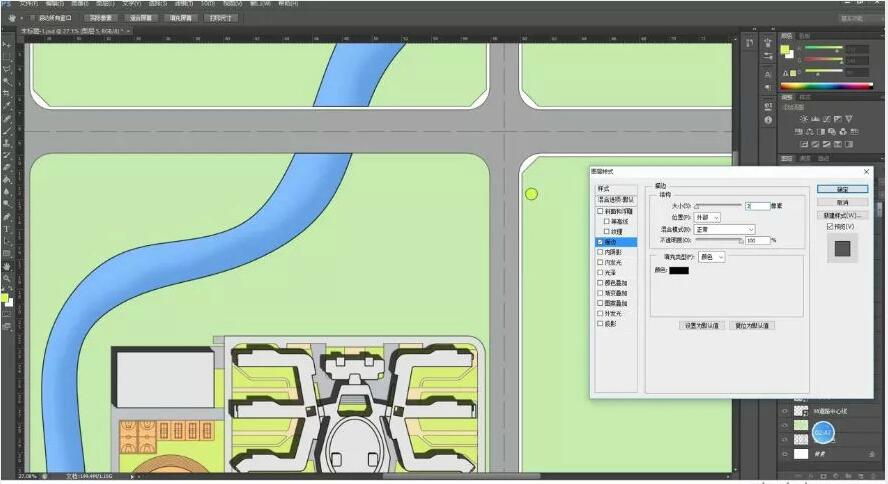Select the Horizontal Type tool

point(7,229)
